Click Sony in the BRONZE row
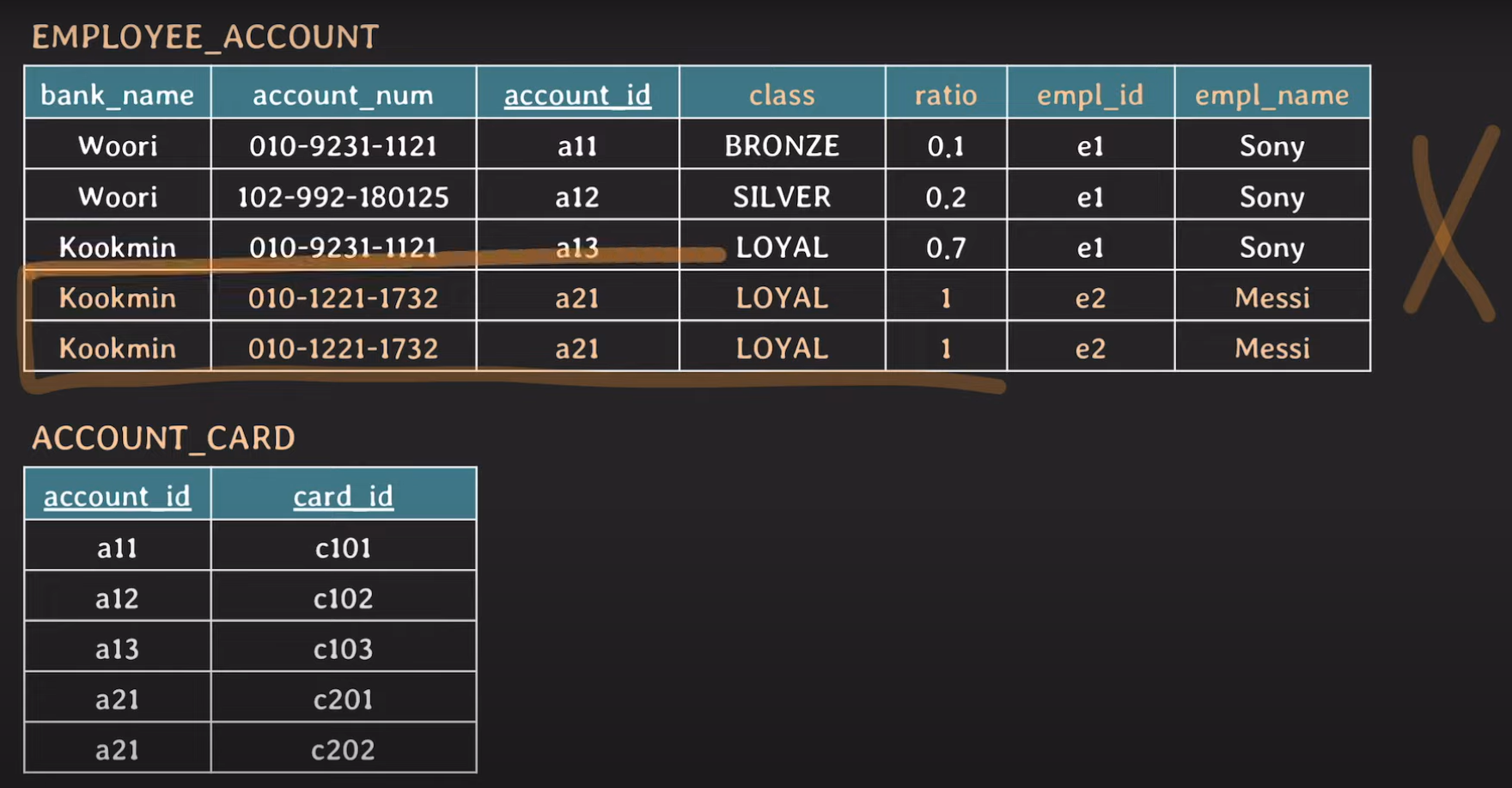The image size is (1512, 788). click(x=1272, y=145)
